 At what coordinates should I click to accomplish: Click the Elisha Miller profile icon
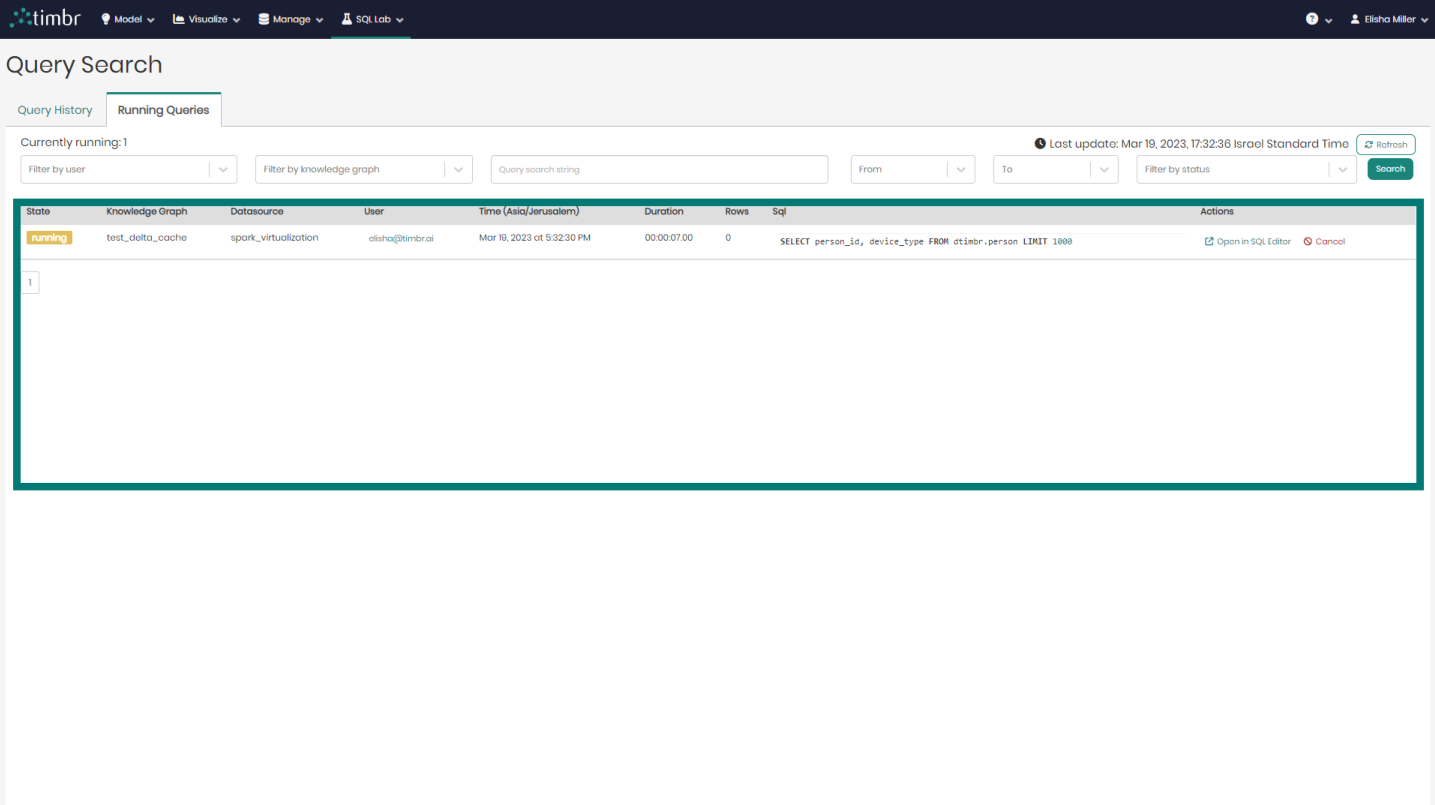coord(1355,18)
